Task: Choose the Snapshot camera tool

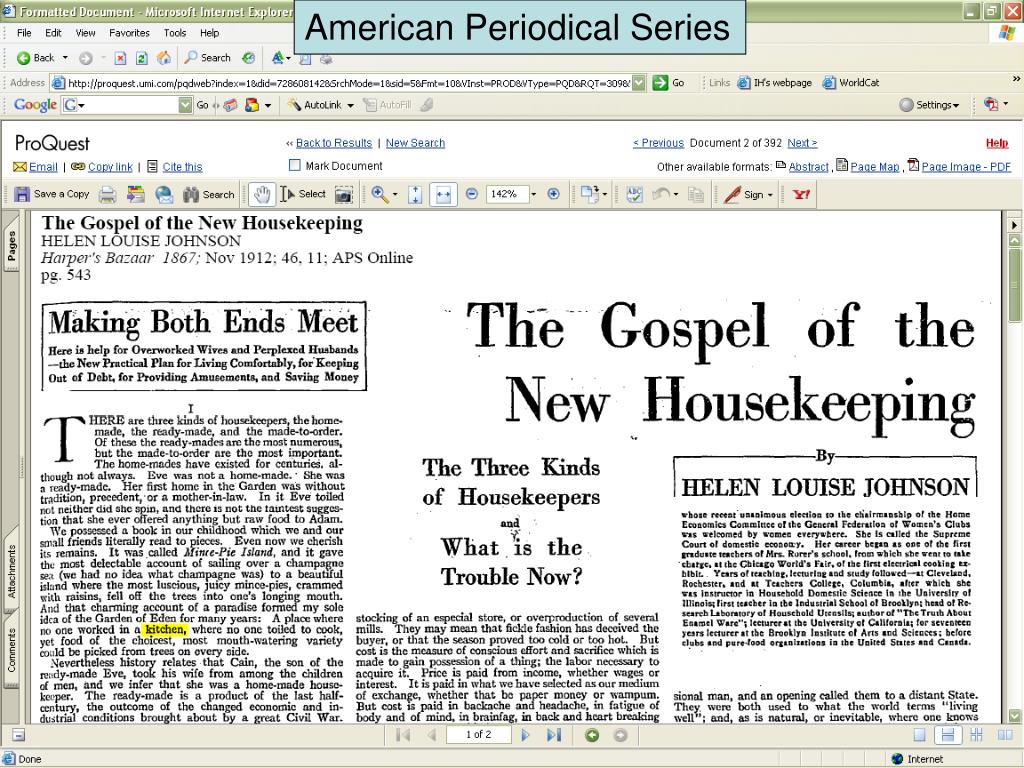Action: 344,194
